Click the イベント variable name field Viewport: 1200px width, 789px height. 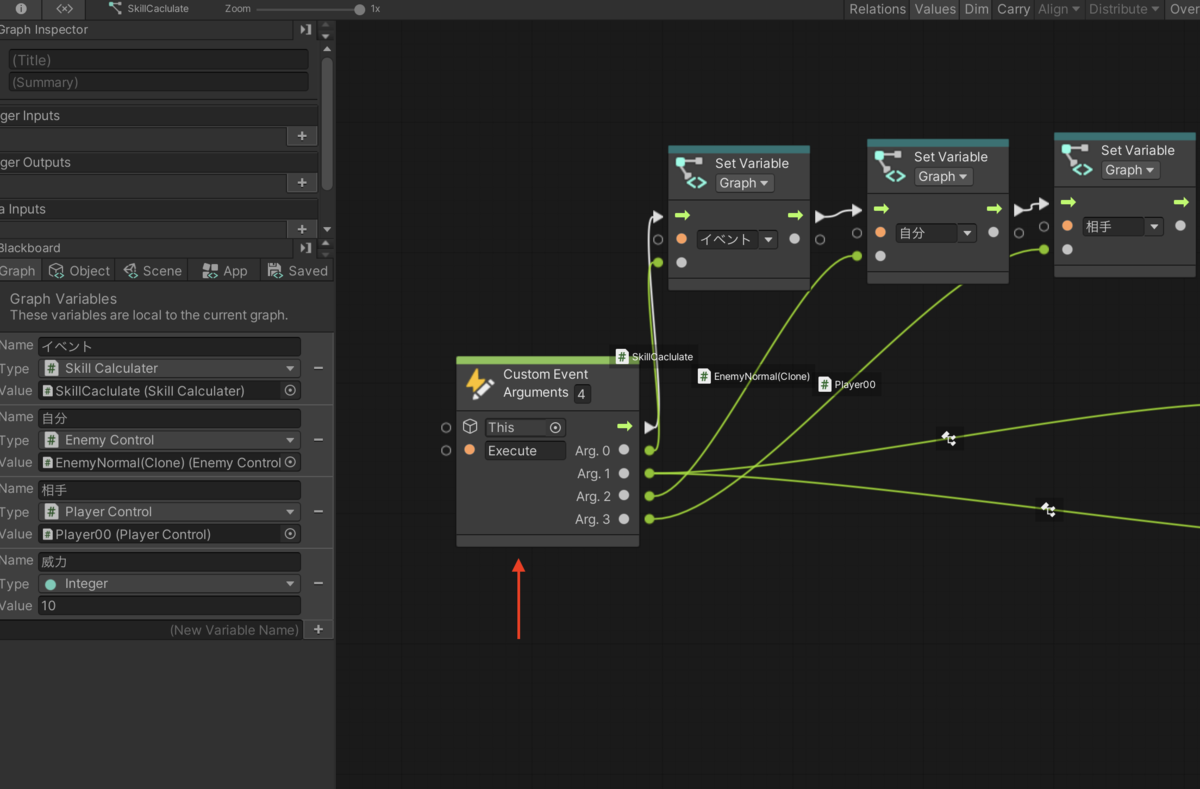pyautogui.click(x=169, y=346)
